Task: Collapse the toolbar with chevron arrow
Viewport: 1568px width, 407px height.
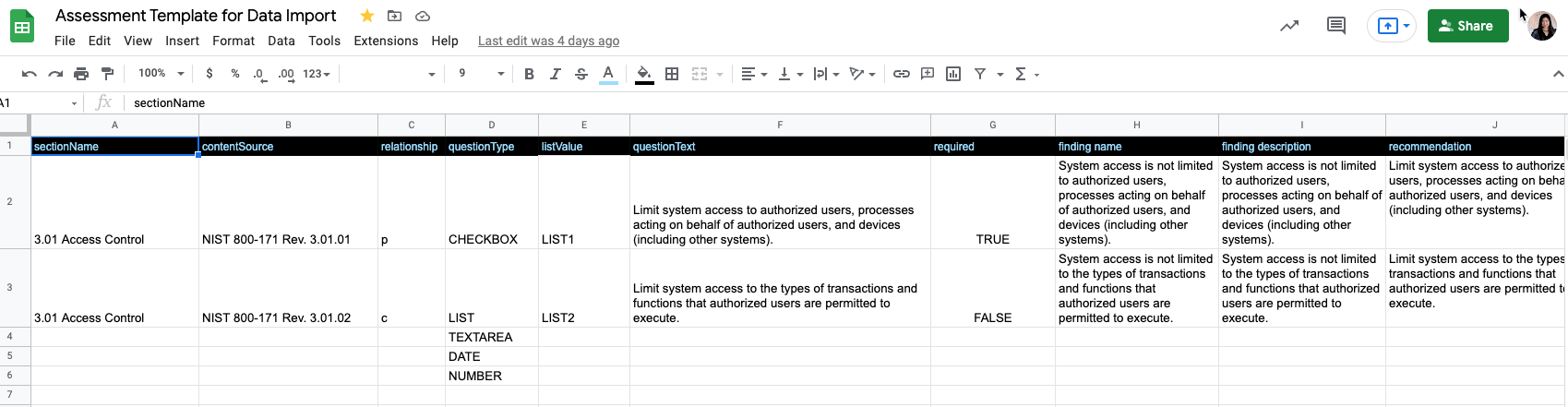Action: point(1559,74)
